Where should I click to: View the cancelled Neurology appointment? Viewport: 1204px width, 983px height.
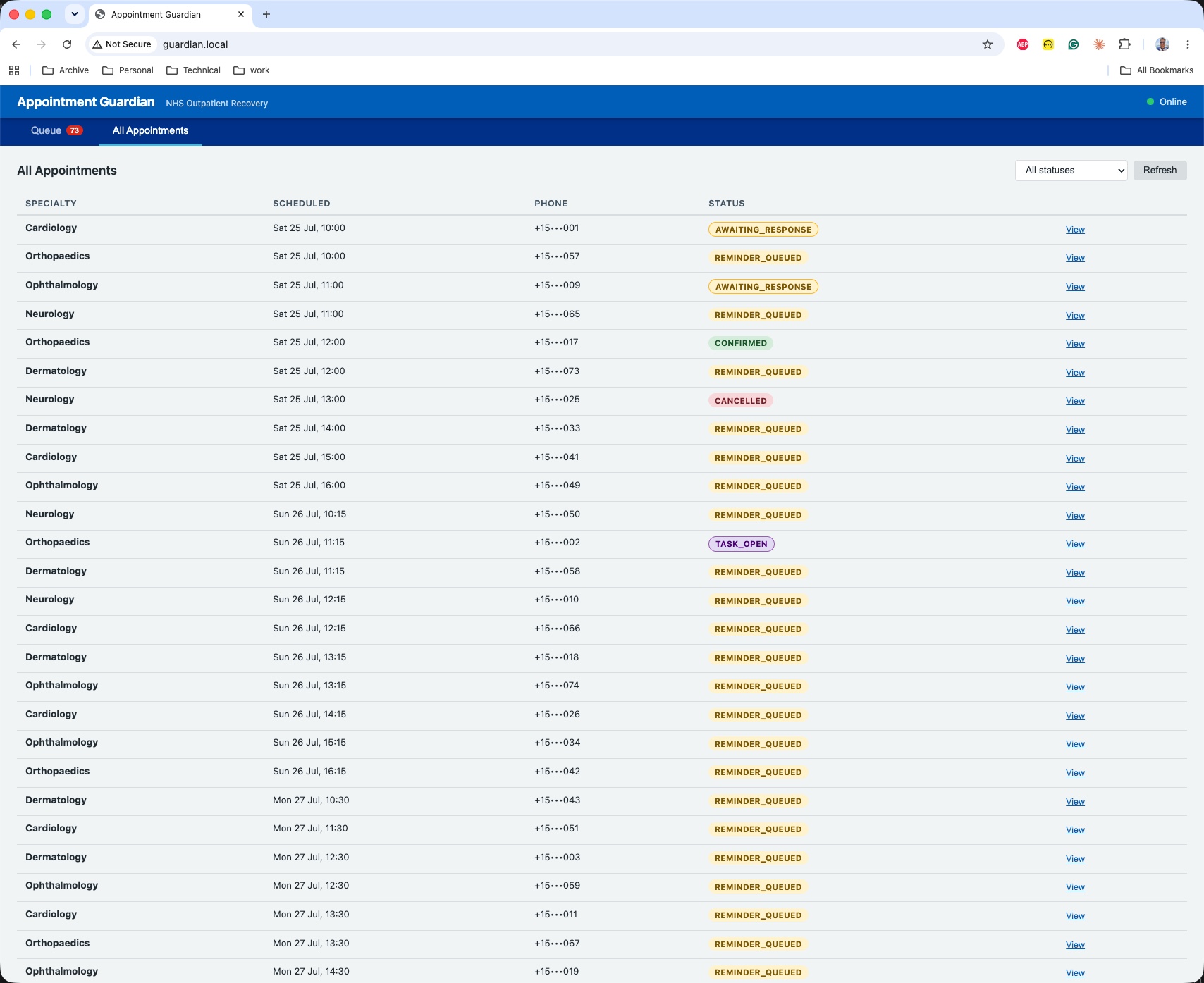coord(1075,401)
